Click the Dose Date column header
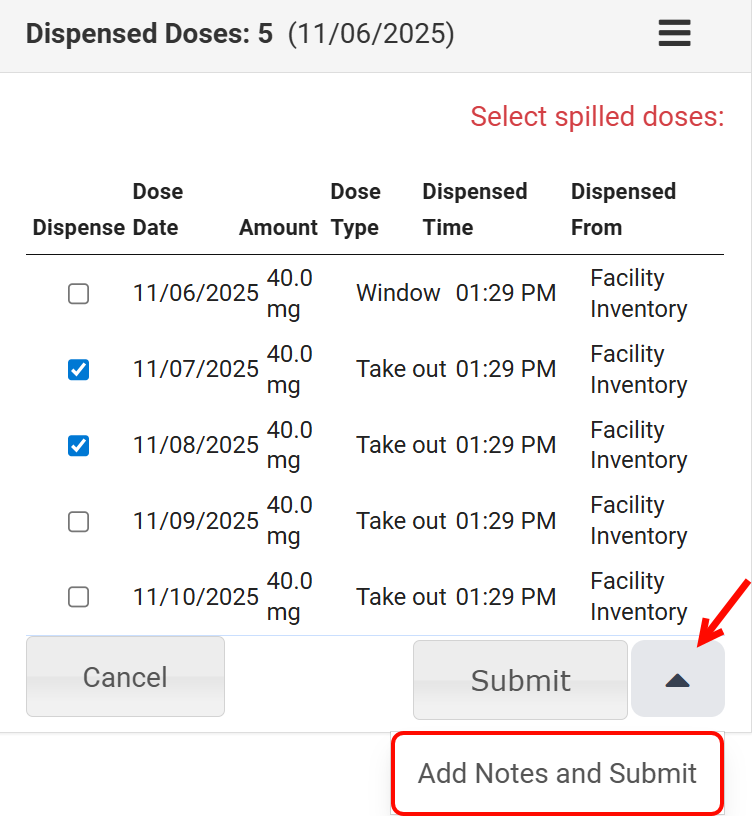This screenshot has height=816, width=752. (x=157, y=209)
